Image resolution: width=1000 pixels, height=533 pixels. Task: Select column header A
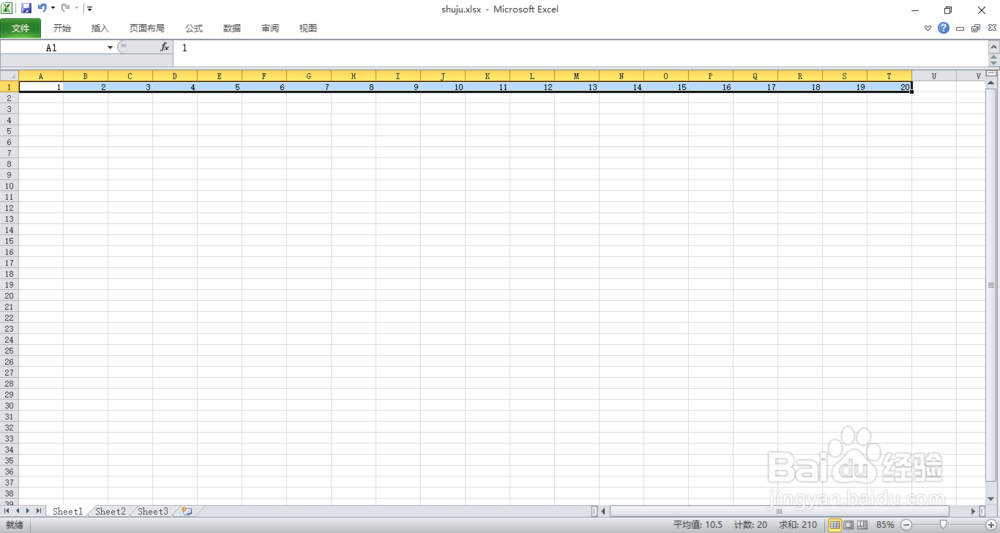(41, 76)
